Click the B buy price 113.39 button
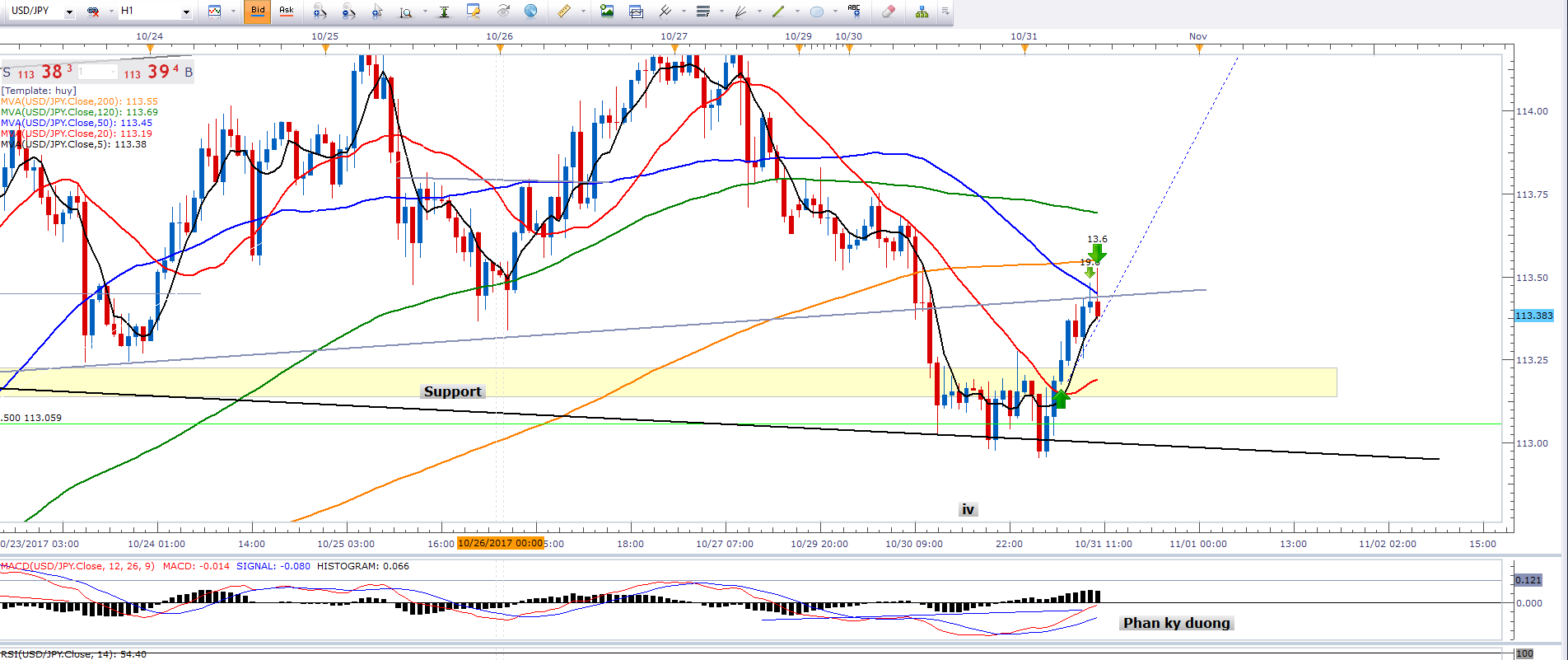The image size is (1568, 660). tap(158, 73)
